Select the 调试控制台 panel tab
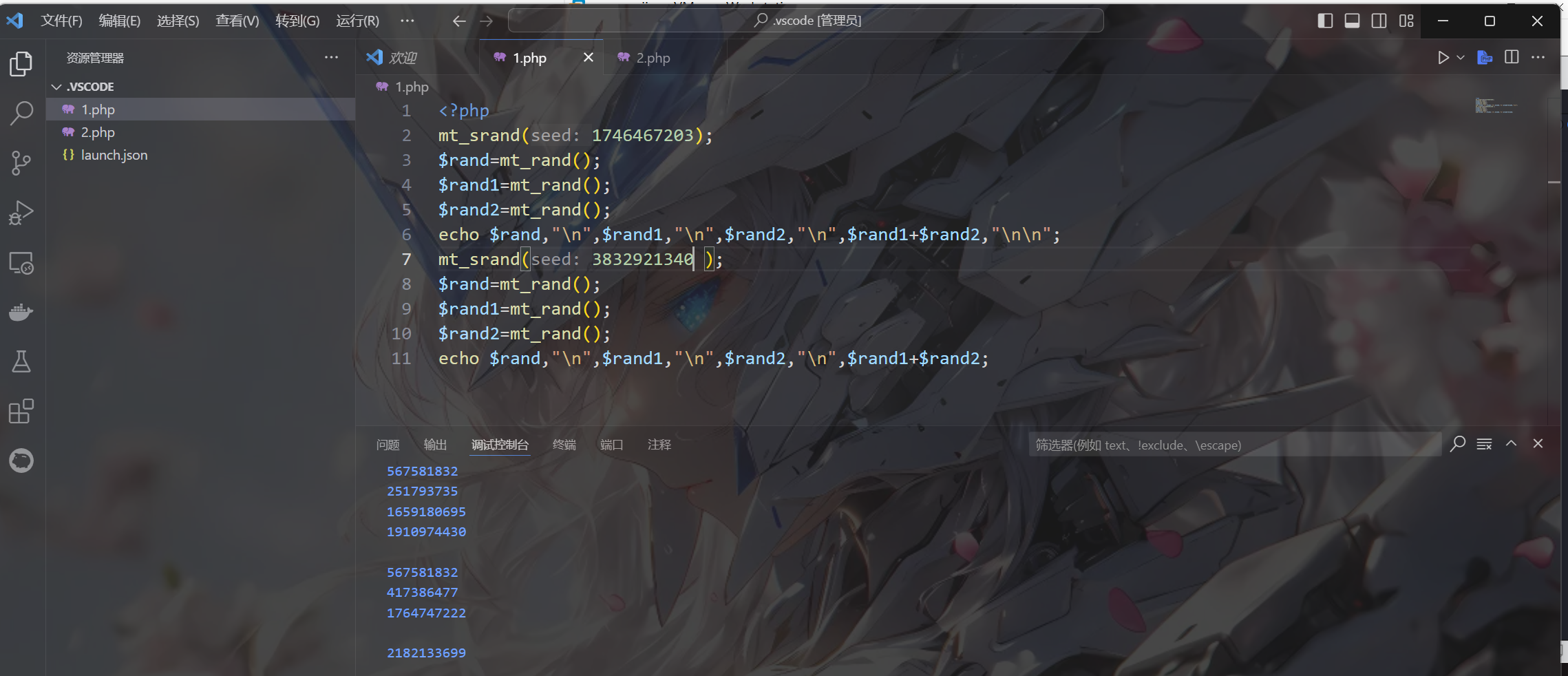1568x676 pixels. click(500, 445)
